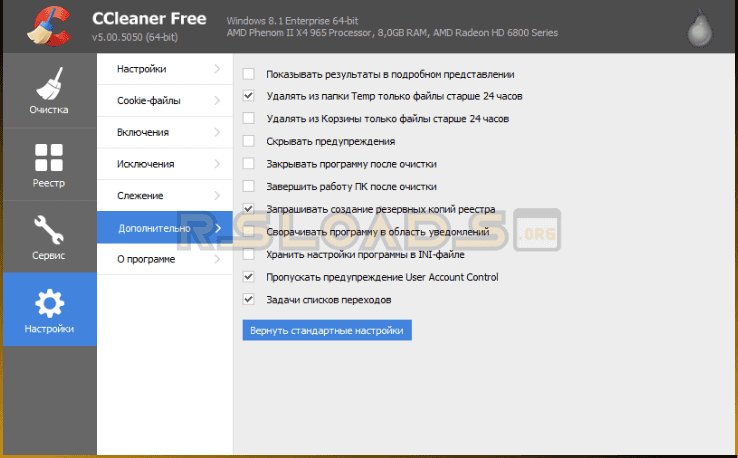Toggle Задачи списков переходов checkbox
Image resolution: width=738 pixels, height=458 pixels.
[249, 299]
